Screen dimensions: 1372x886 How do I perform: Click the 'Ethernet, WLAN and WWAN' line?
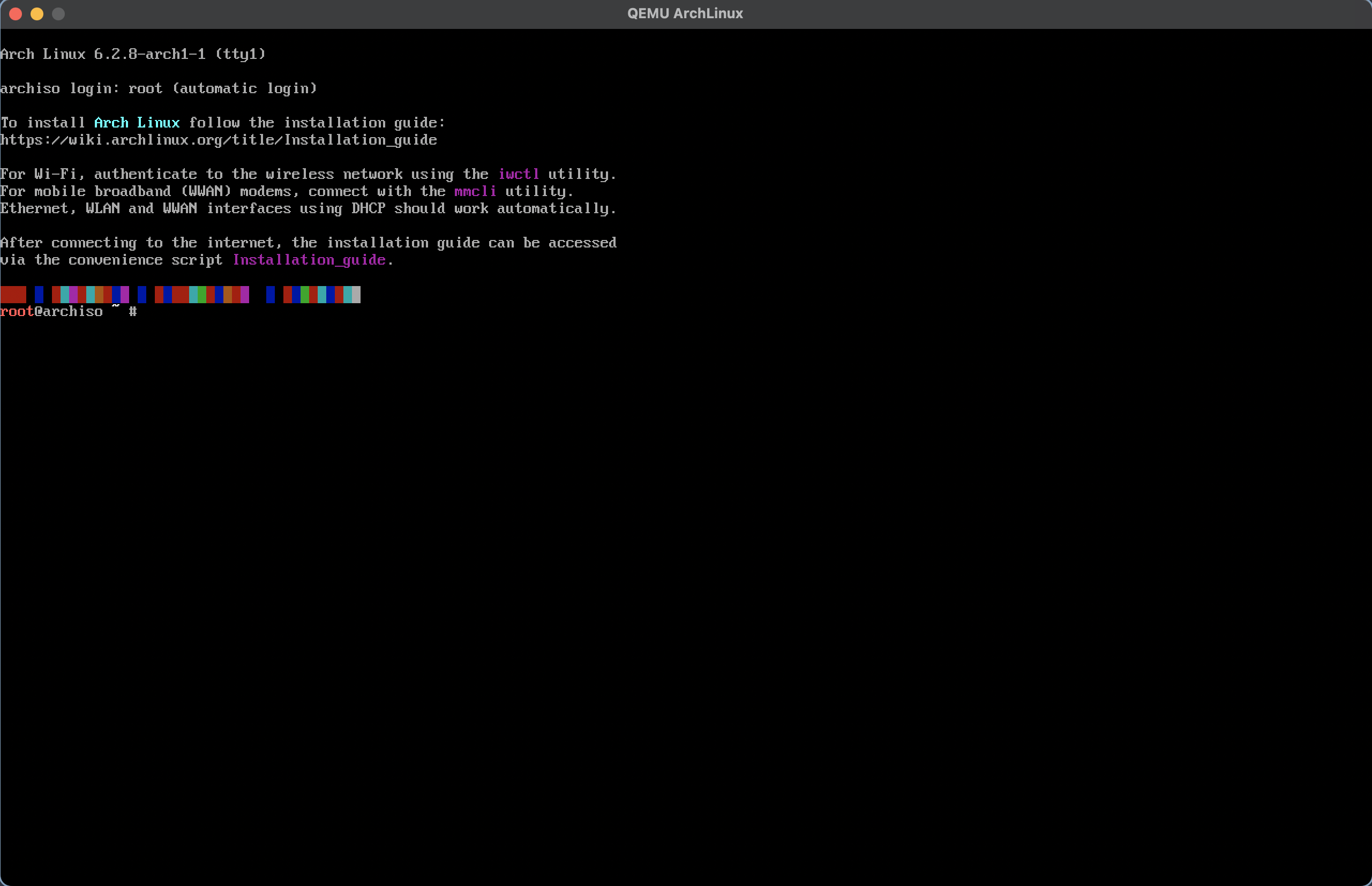[309, 208]
